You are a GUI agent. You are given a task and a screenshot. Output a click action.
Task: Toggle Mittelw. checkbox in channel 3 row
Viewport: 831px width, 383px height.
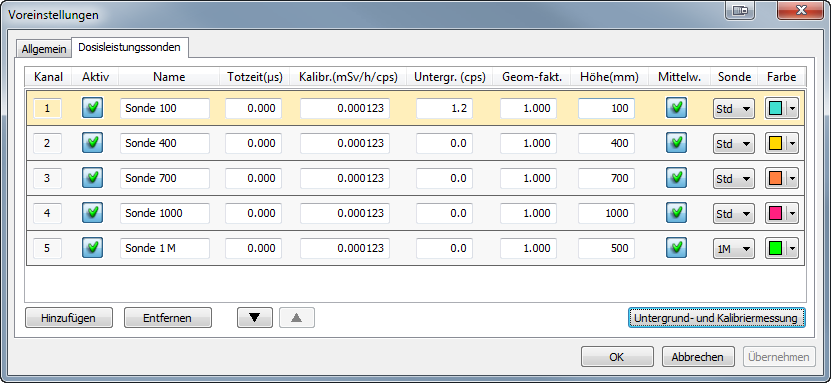[x=676, y=178]
